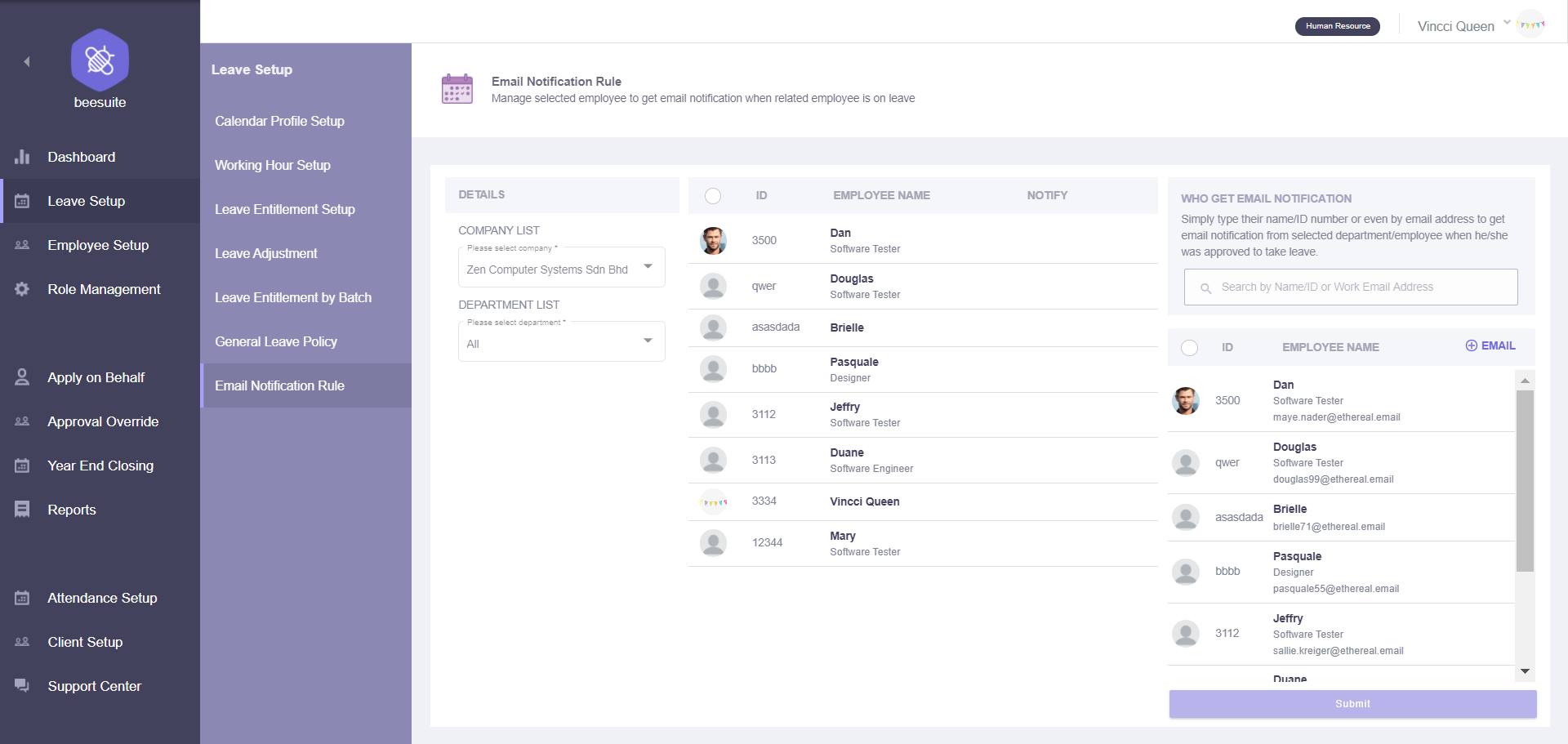Screen dimensions: 1568x744
Task: Click Vincci Queen username in header
Action: pyautogui.click(x=1456, y=26)
